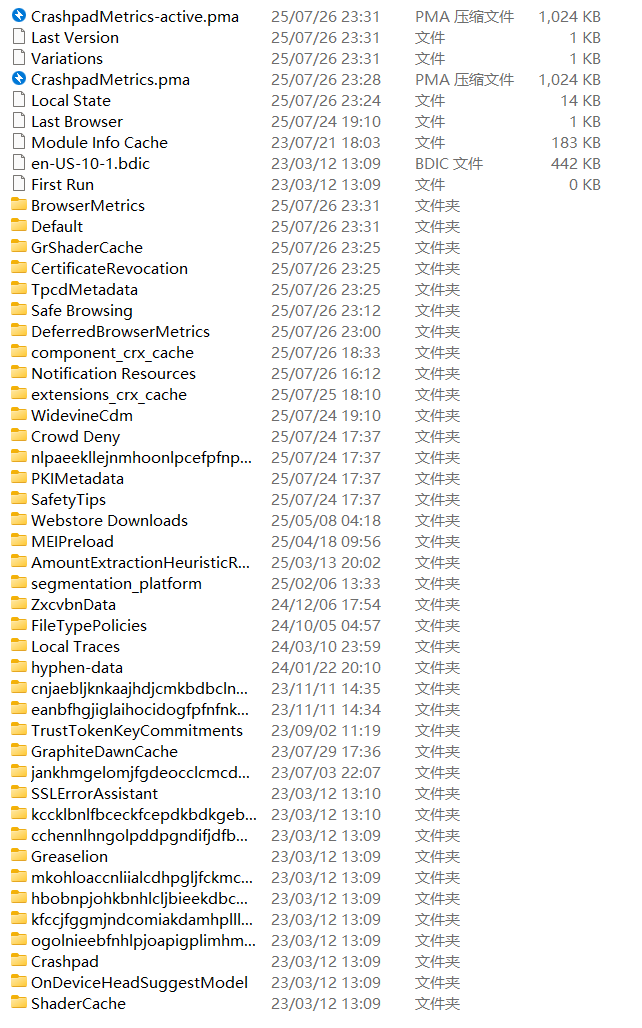The width and height of the screenshot is (642, 1028).
Task: Click the GrShaderCache folder icon
Action: click(18, 247)
